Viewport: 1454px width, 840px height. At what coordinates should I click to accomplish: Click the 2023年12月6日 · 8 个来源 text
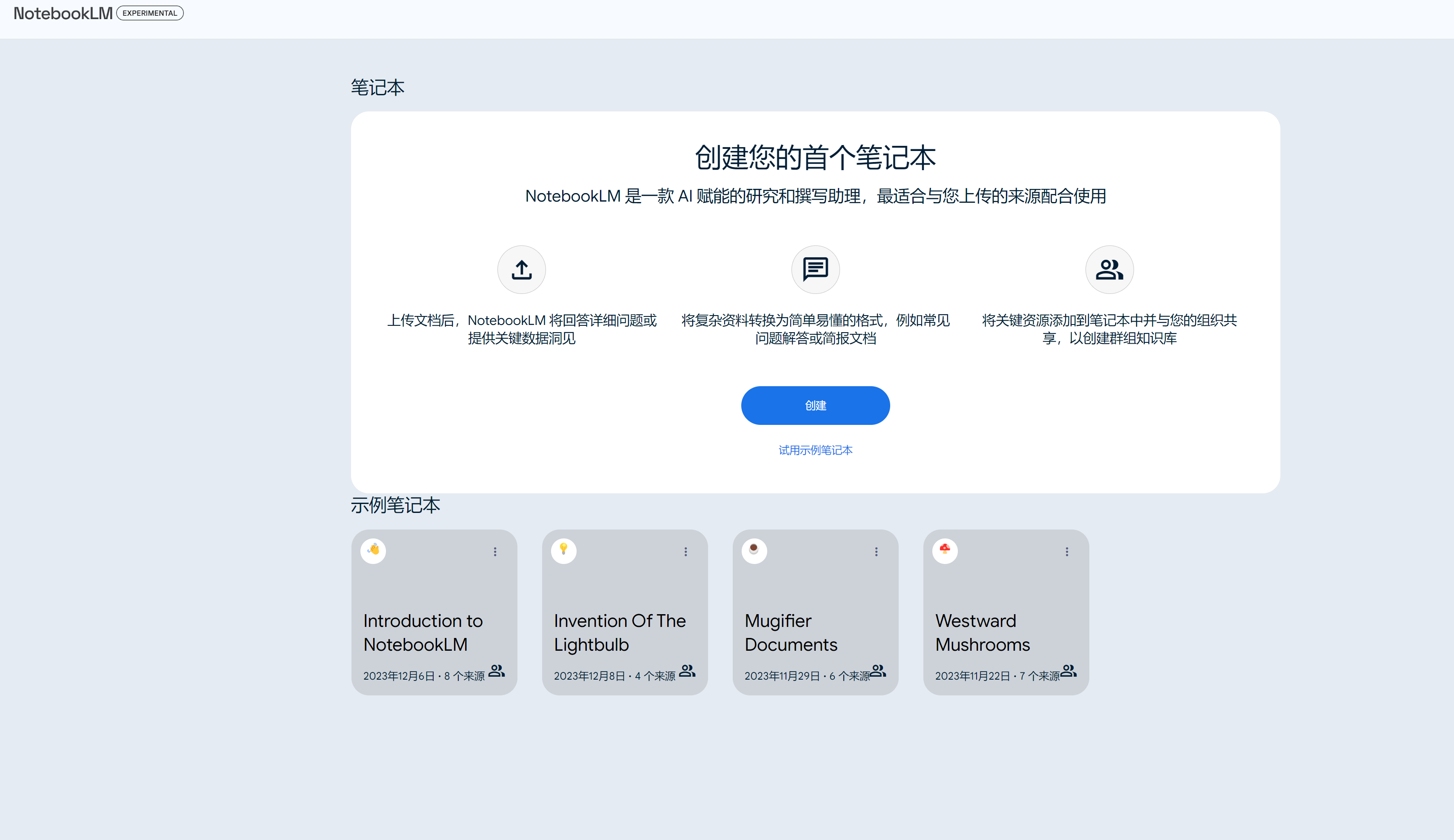point(423,676)
